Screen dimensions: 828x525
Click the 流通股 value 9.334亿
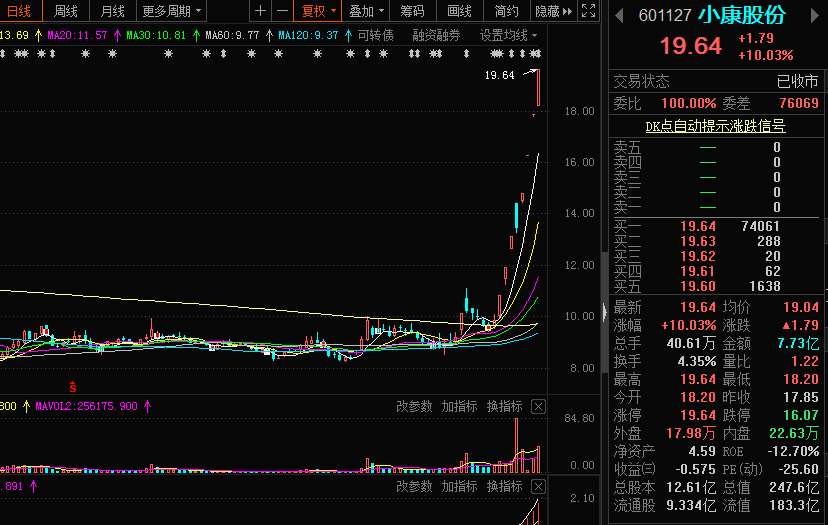[x=691, y=505]
